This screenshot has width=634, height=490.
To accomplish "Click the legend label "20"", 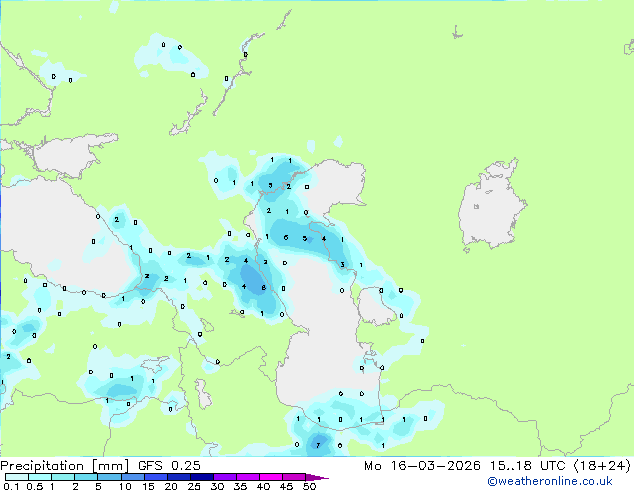I will [x=171, y=486].
